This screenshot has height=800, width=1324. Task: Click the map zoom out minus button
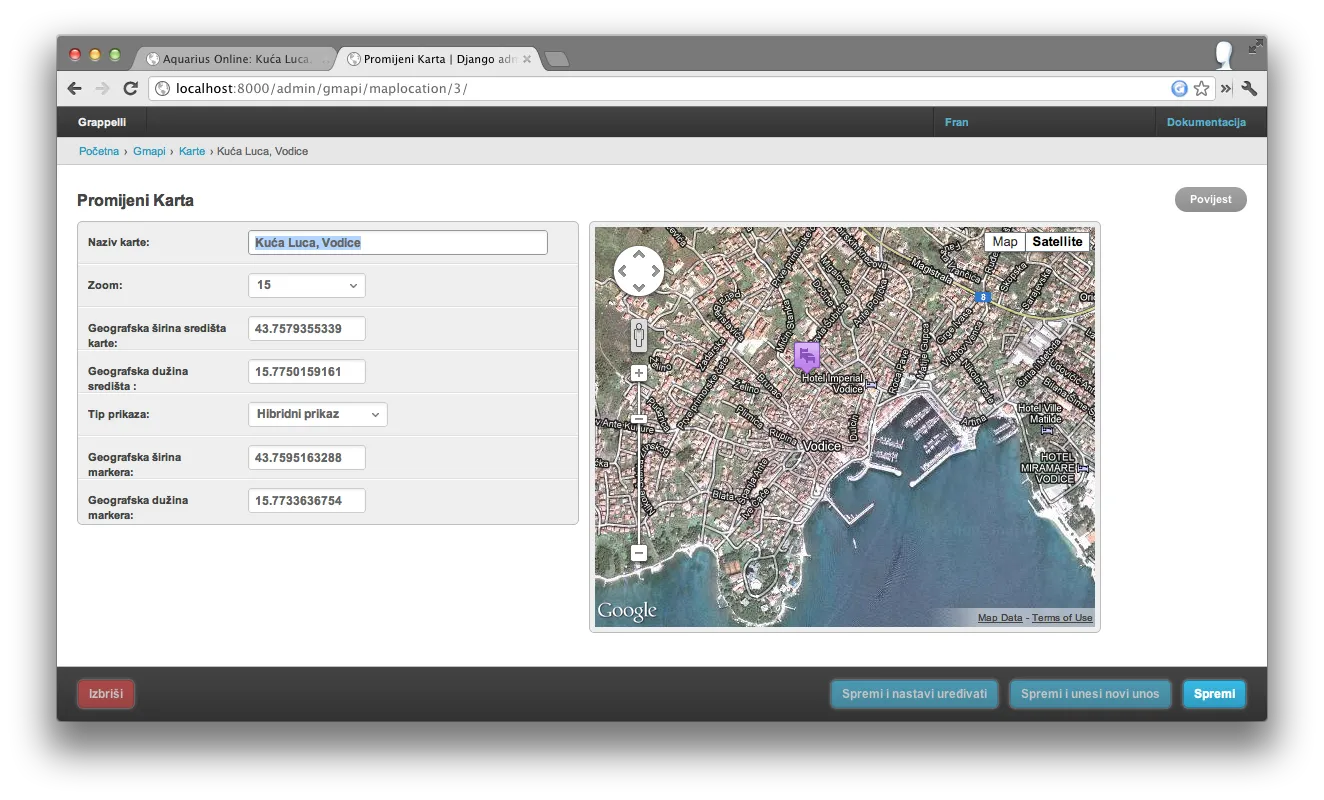[x=639, y=553]
